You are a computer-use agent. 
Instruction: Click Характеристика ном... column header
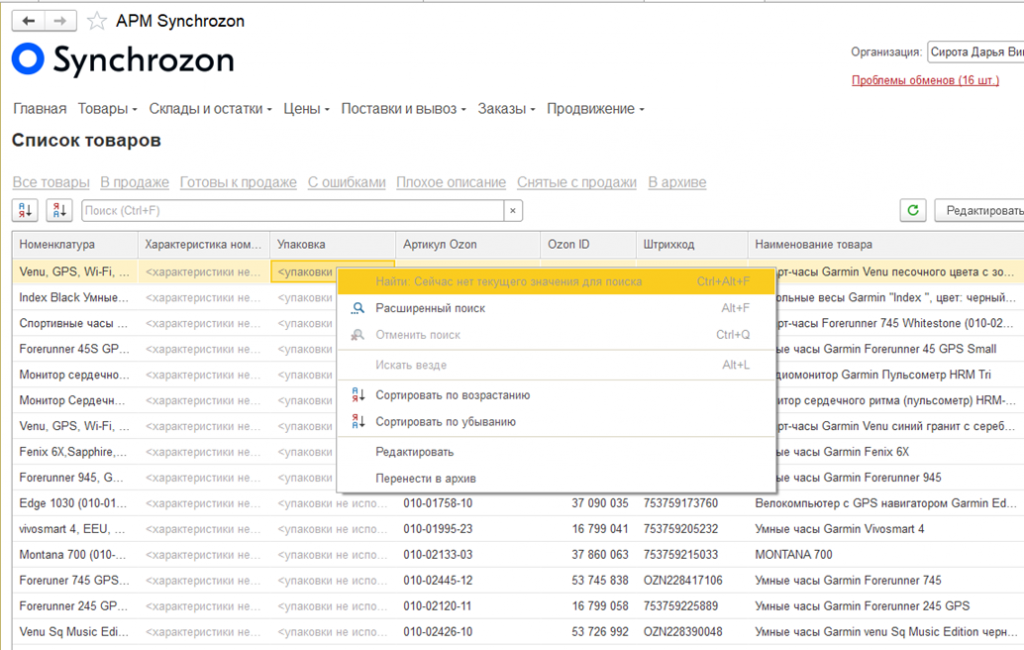[204, 244]
